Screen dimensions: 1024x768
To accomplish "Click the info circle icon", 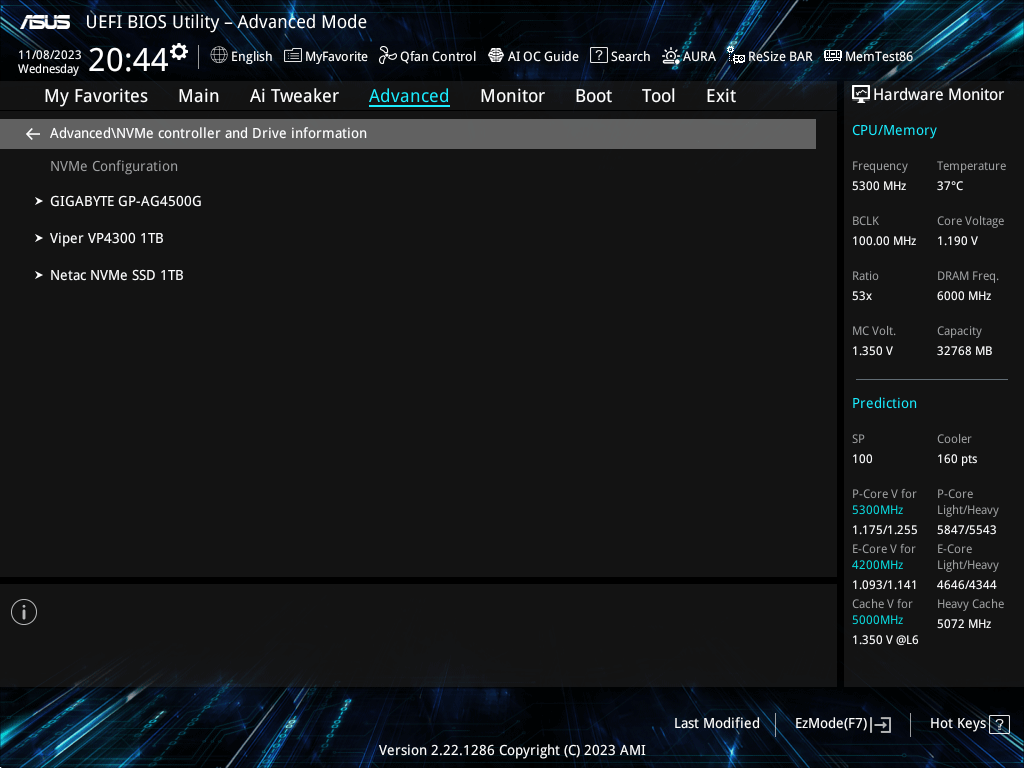I will pyautogui.click(x=24, y=612).
